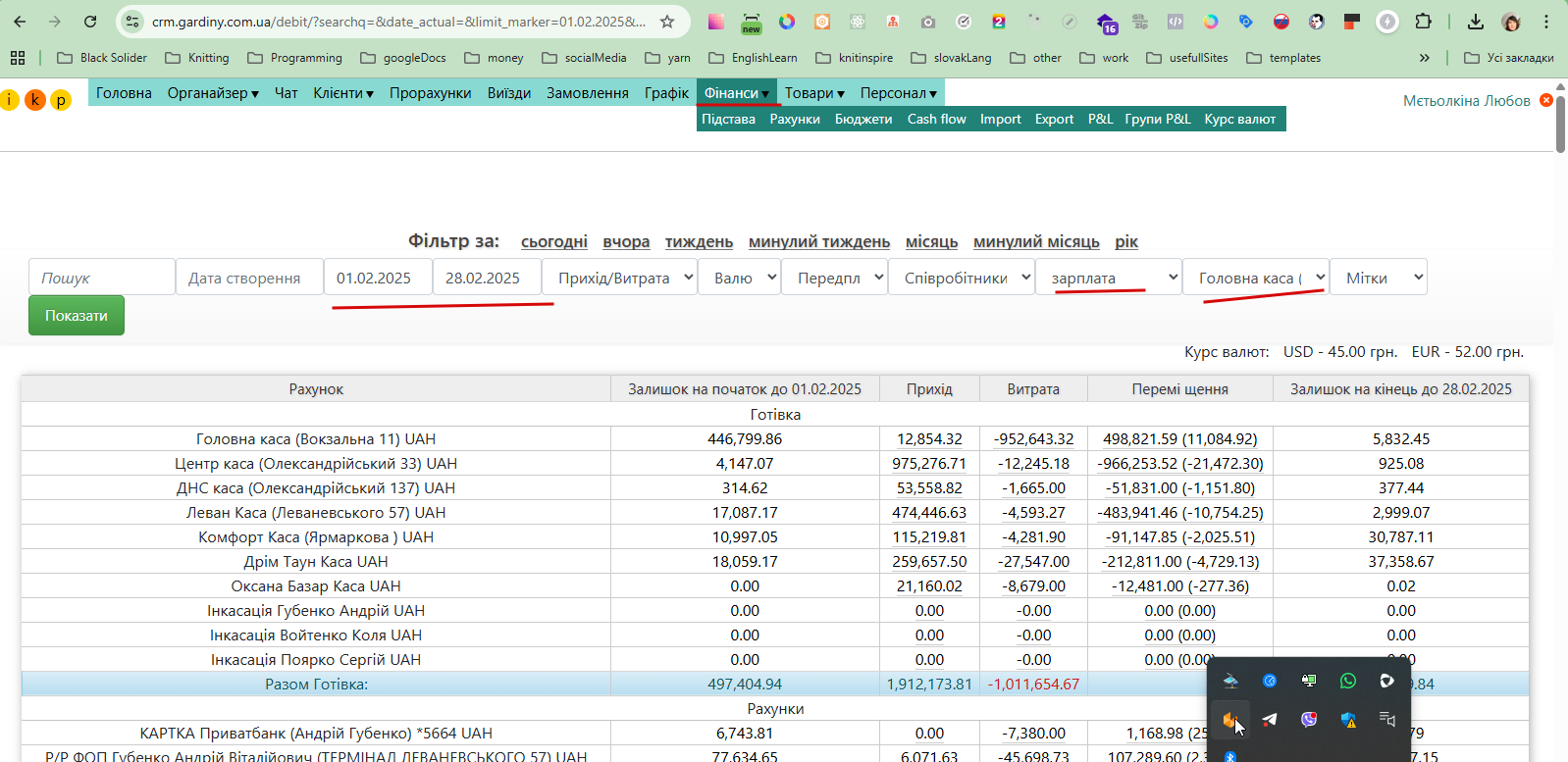Open the Товари menu

coord(814,93)
